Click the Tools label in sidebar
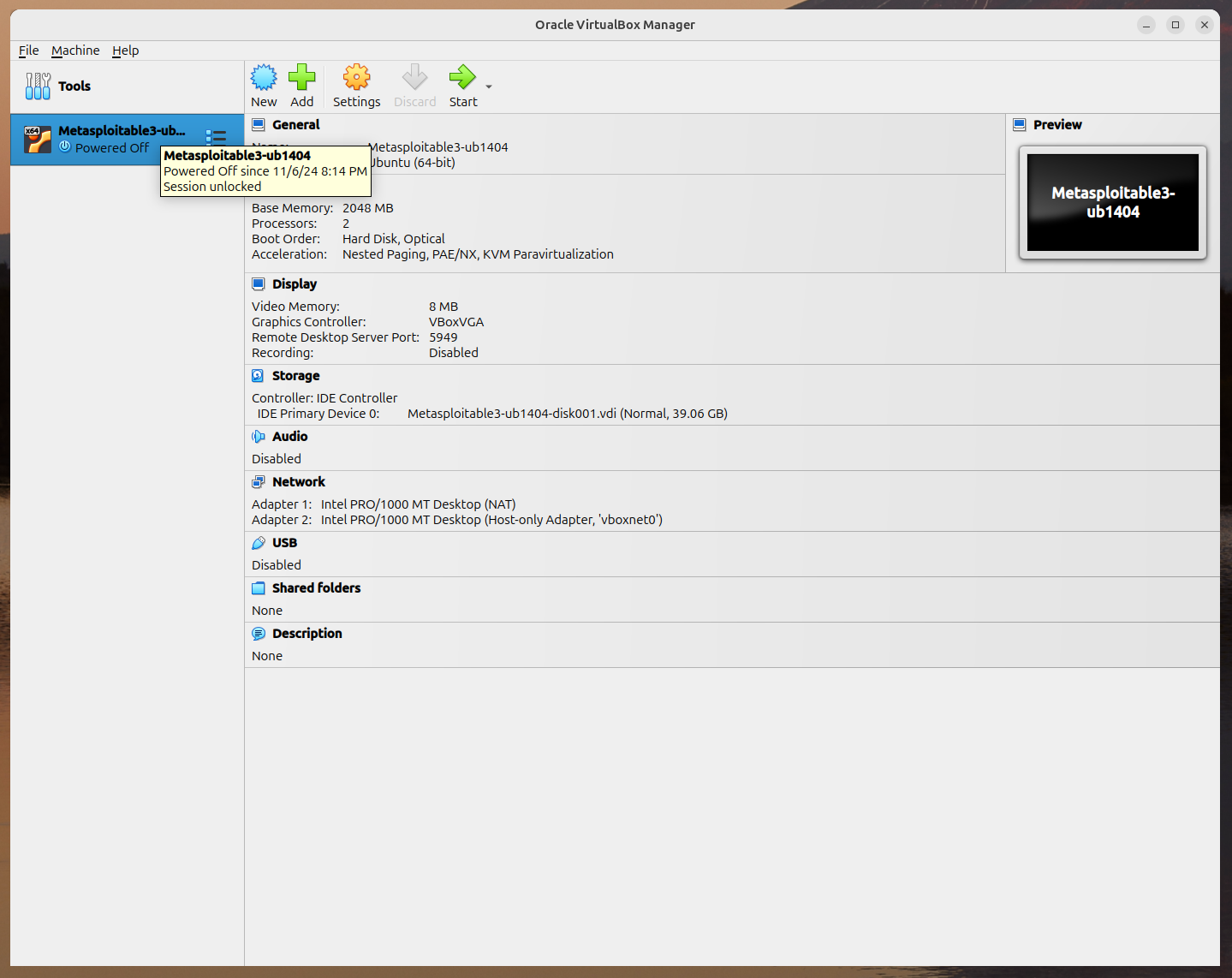This screenshot has height=978, width=1232. pos(74,86)
